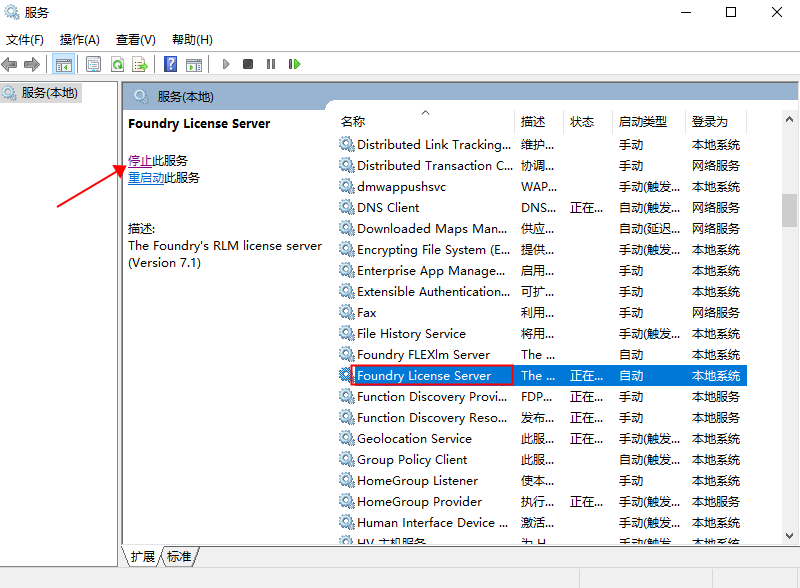
Task: Restart the service with the restart icon
Action: point(296,63)
